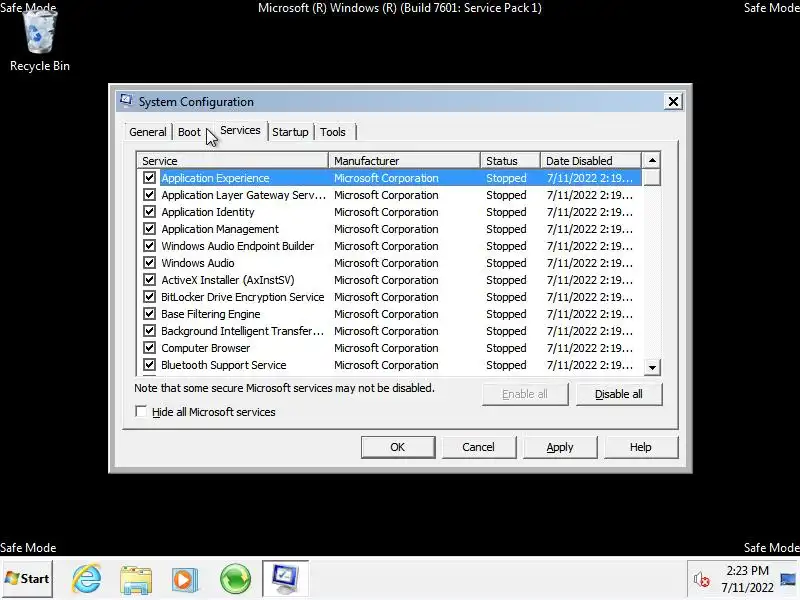Select the Base Filtering Engine row text
This screenshot has height=600, width=800.
211,314
